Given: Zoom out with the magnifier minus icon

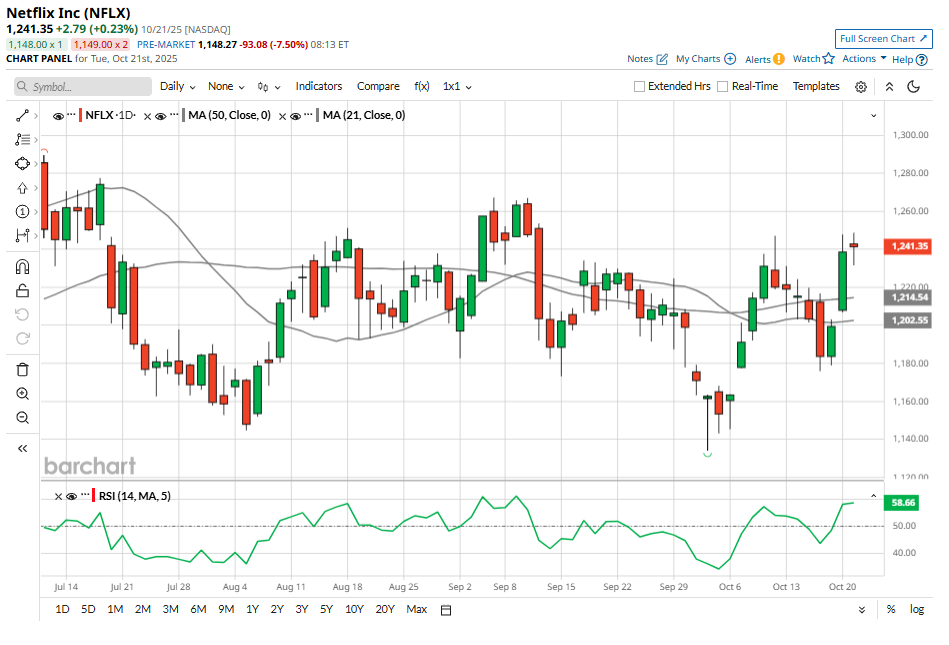Looking at the screenshot, I should [x=22, y=418].
